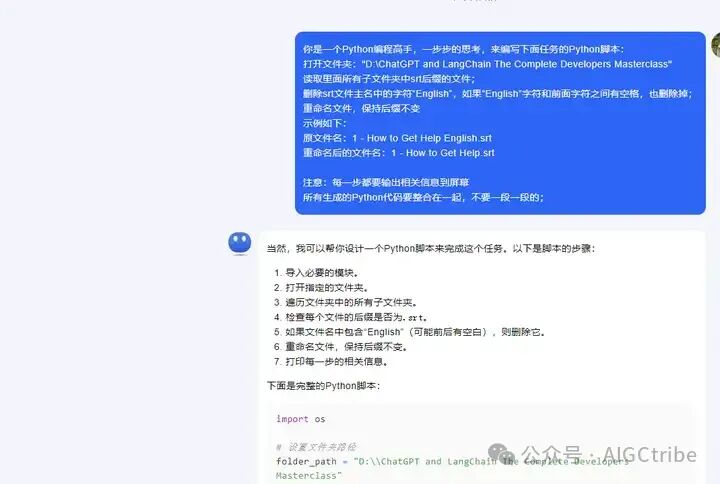Click the blue robot assistant avatar
Image resolution: width=720 pixels, height=484 pixels.
(240, 243)
